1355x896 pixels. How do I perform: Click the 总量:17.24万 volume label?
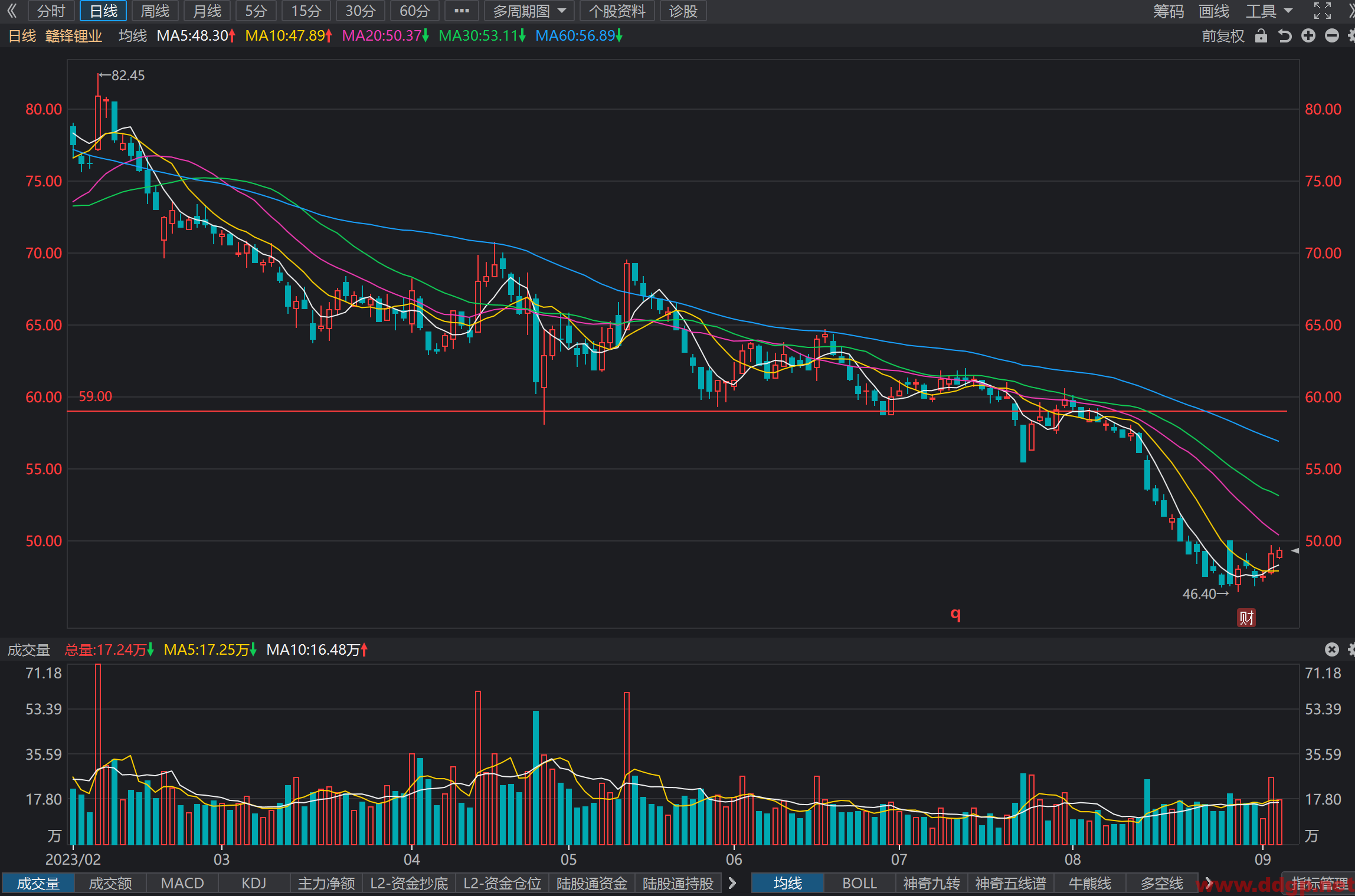click(x=109, y=650)
